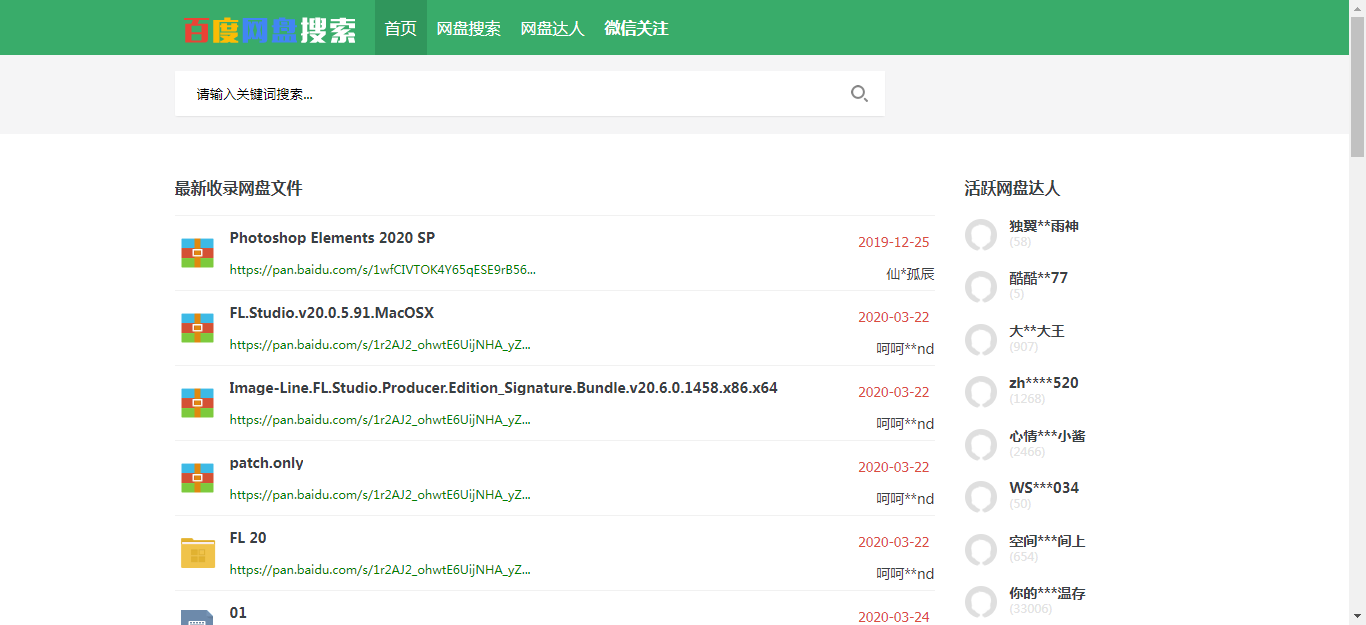Click avatar of user 你的***温存
This screenshot has height=625, width=1366.
click(981, 602)
